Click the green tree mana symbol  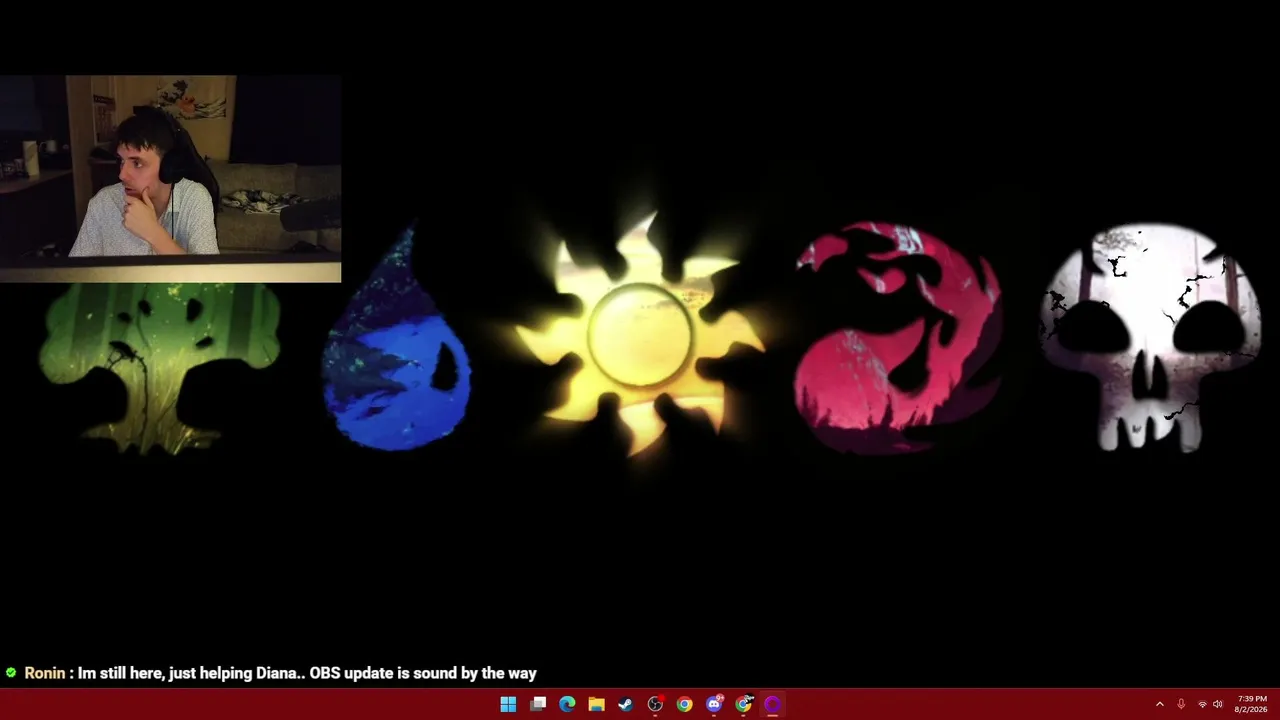[158, 368]
